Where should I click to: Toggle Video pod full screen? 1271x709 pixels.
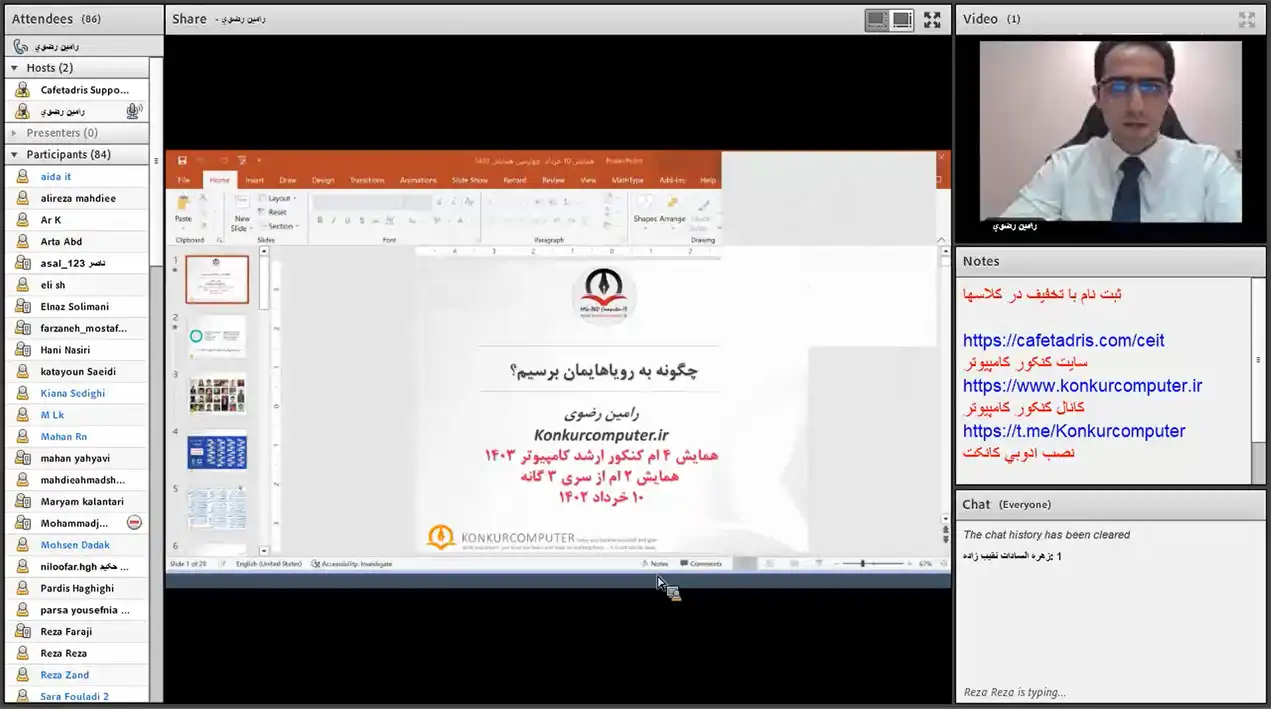tap(1247, 19)
